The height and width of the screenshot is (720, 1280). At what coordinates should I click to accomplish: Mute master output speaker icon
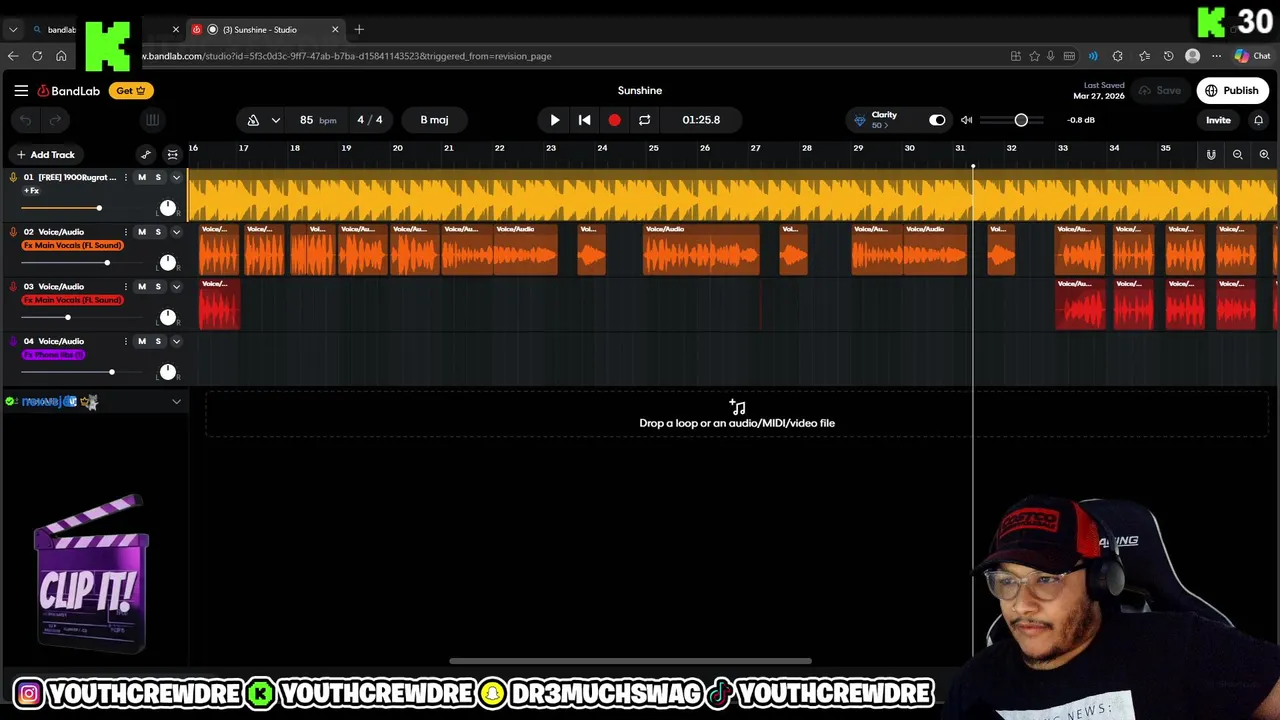[x=966, y=120]
